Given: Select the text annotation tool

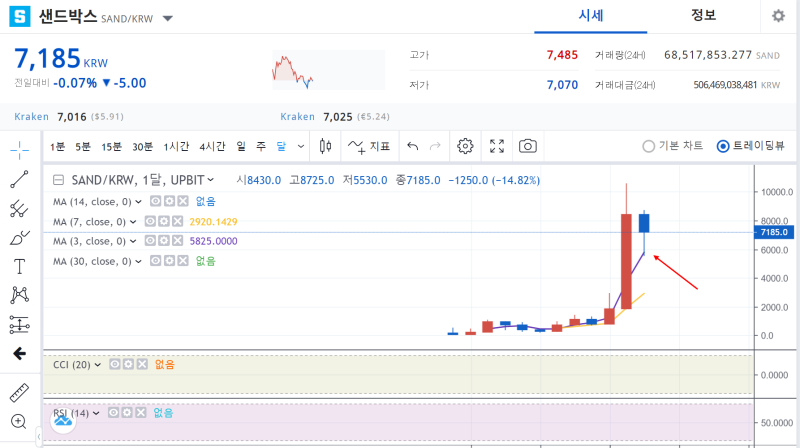Looking at the screenshot, I should 19,266.
